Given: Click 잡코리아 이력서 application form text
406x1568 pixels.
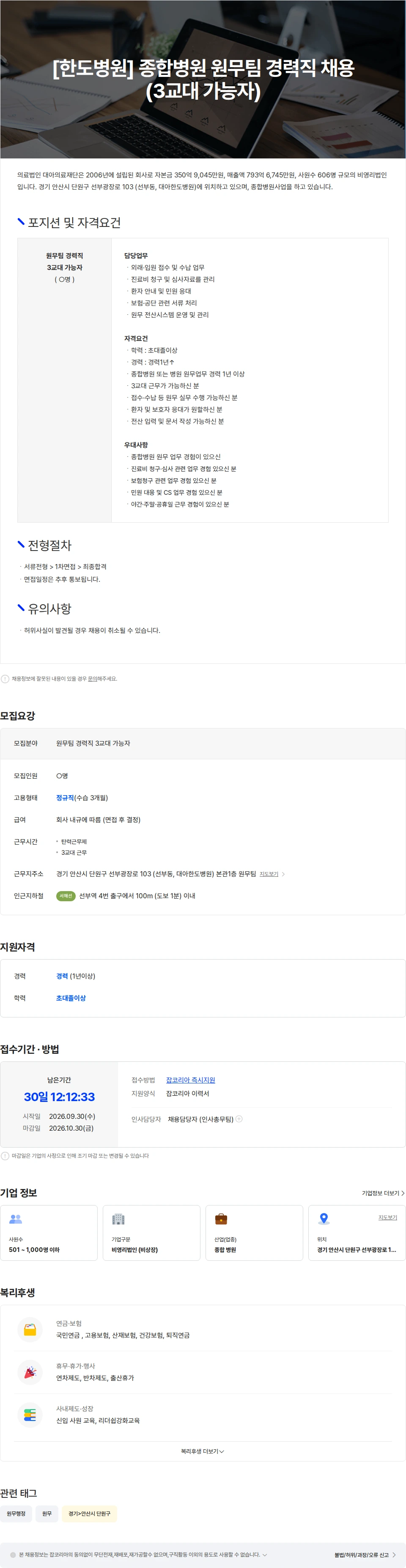Looking at the screenshot, I should point(188,1093).
